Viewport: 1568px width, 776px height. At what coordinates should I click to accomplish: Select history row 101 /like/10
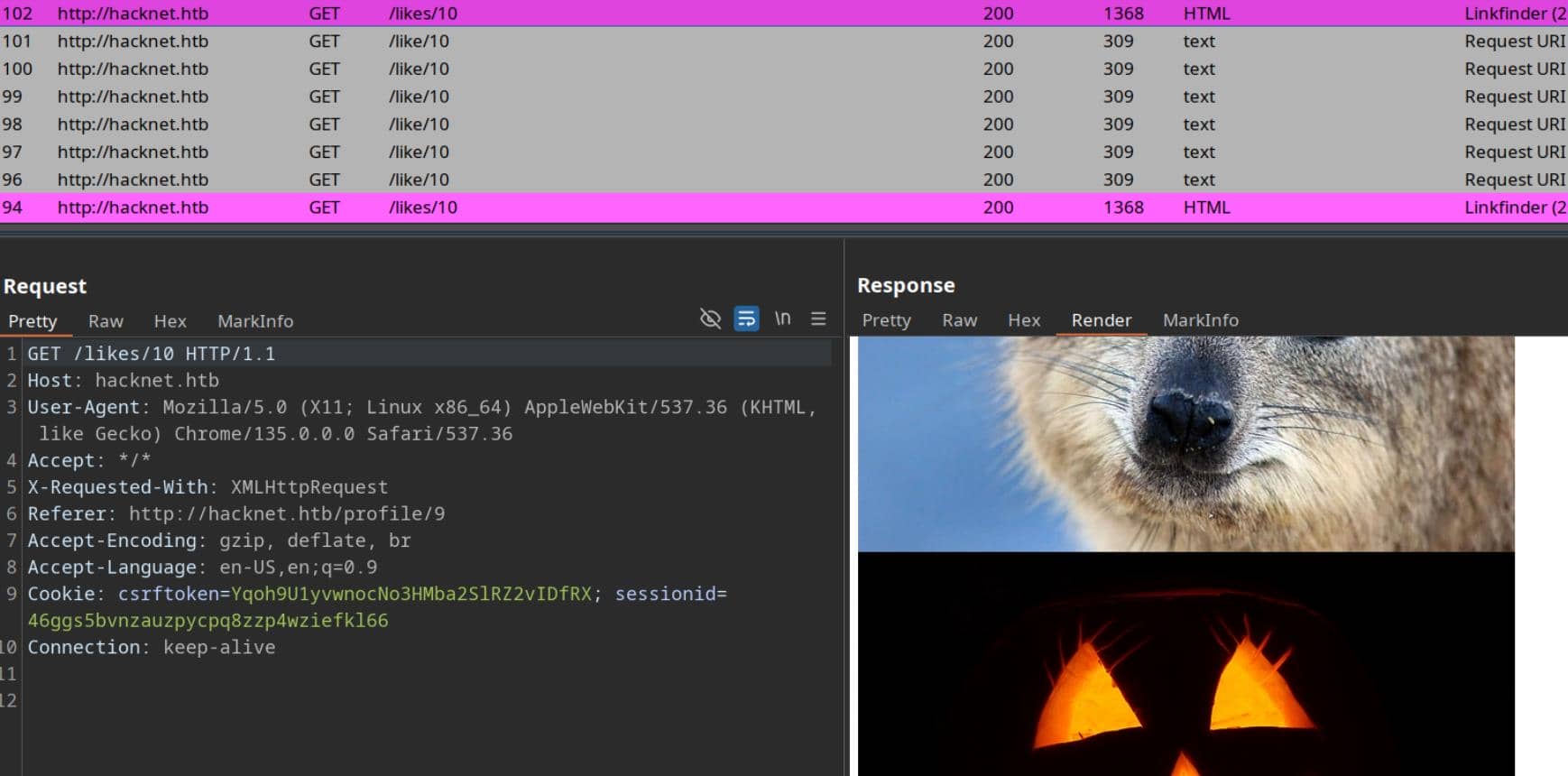point(784,42)
